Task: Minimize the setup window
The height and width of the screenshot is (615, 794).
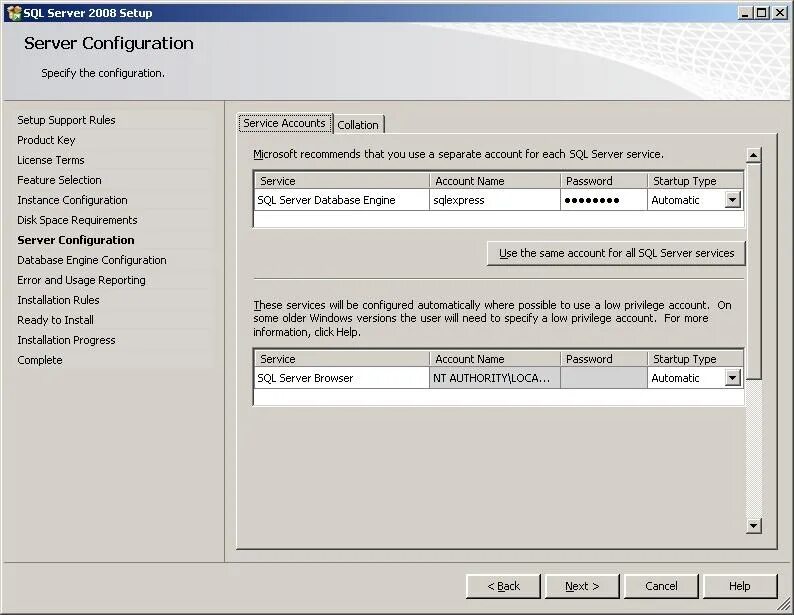Action: pos(744,13)
